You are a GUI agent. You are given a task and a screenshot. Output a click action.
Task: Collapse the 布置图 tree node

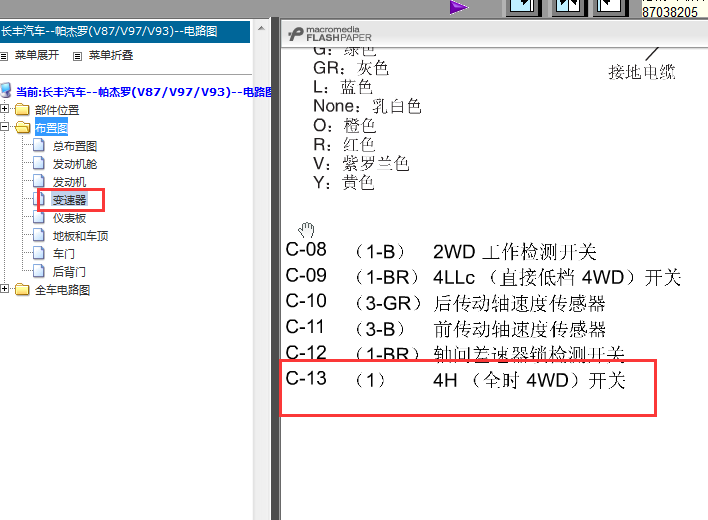(x=5, y=127)
